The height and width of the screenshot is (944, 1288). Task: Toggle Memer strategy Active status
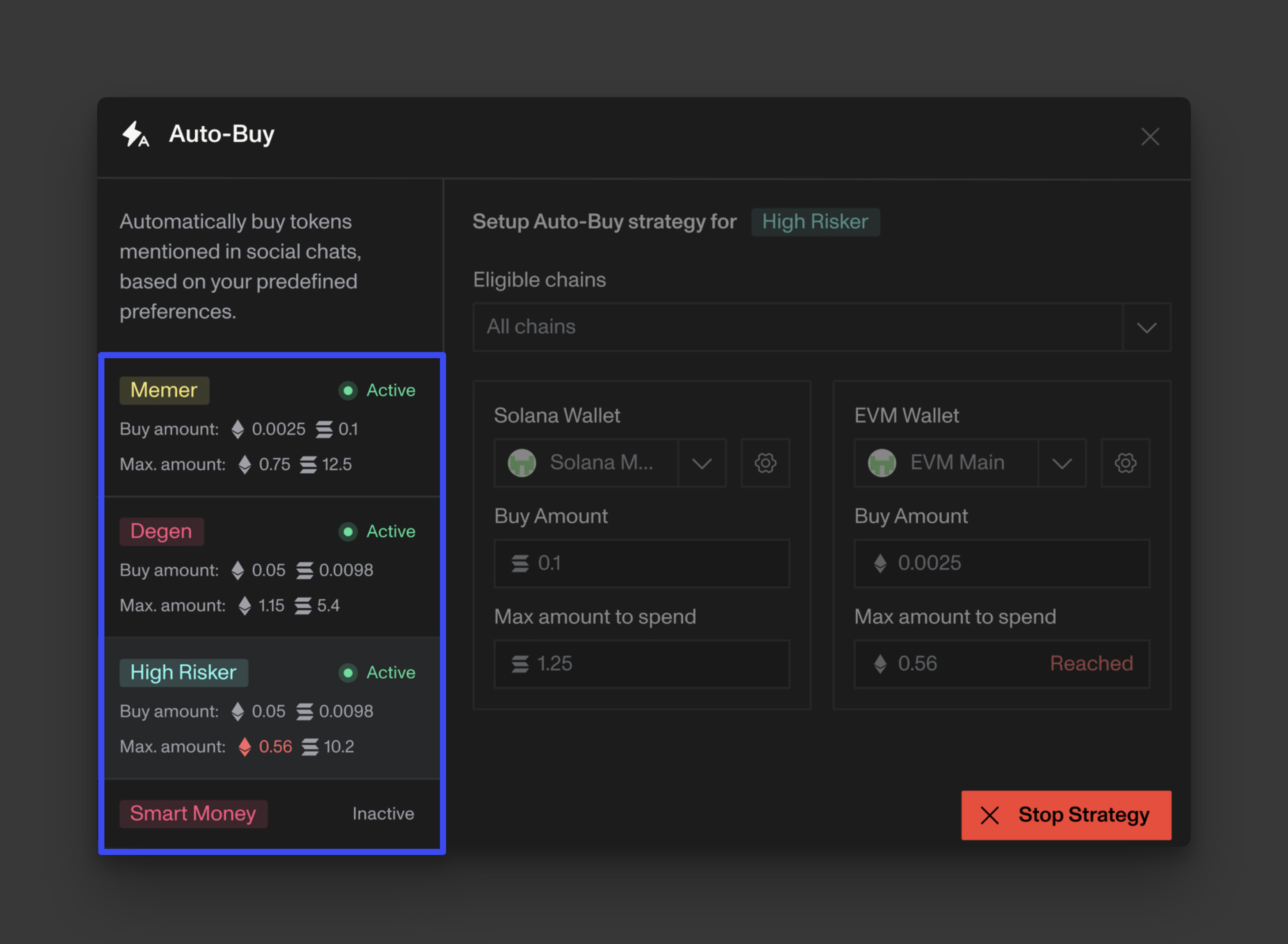click(377, 390)
